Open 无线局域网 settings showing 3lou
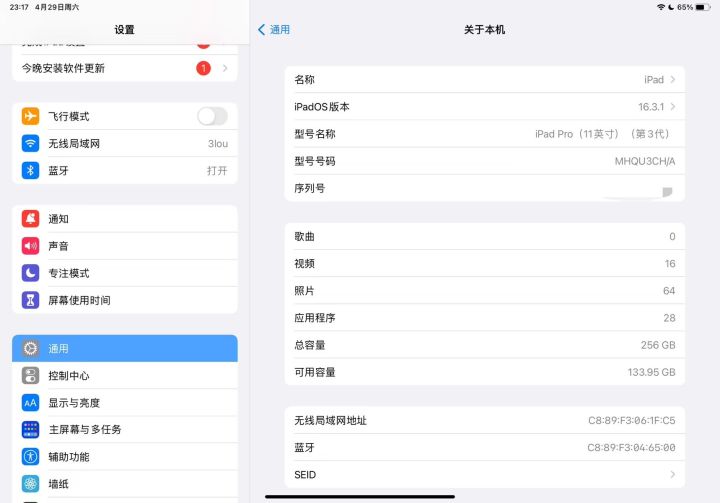Screen dimensions: 720x503 click(x=125, y=143)
